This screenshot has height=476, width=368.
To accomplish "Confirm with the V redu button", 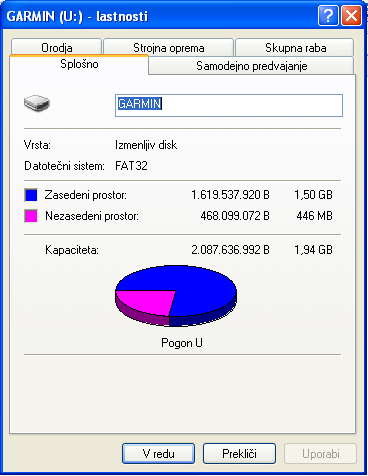I will pos(158,453).
